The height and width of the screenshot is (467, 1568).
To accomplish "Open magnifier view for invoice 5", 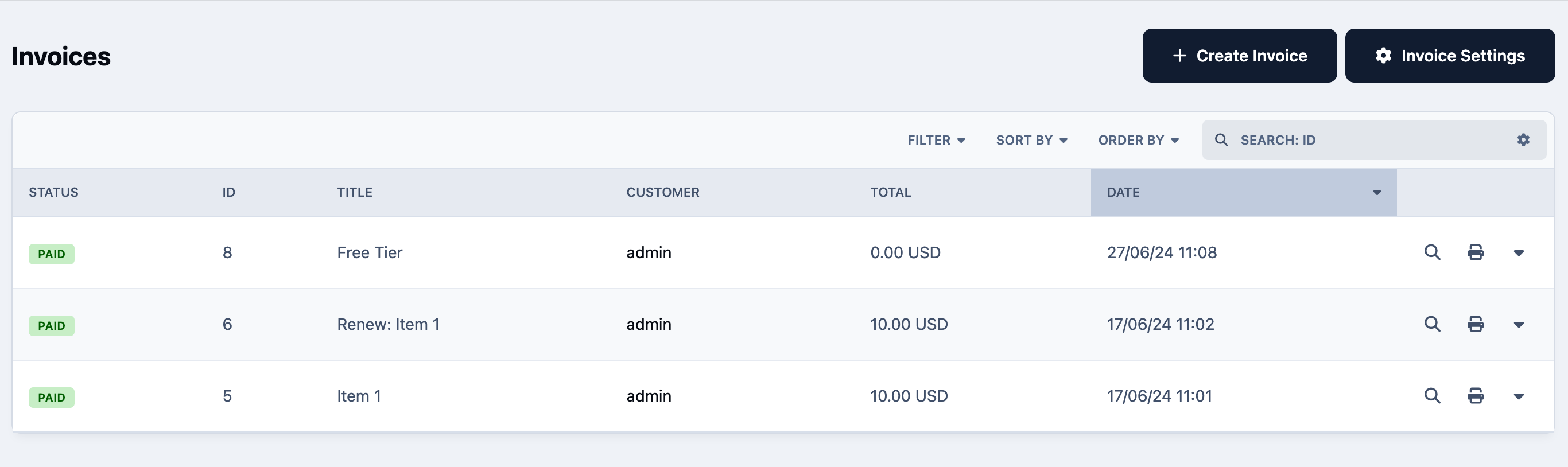I will (1432, 396).
